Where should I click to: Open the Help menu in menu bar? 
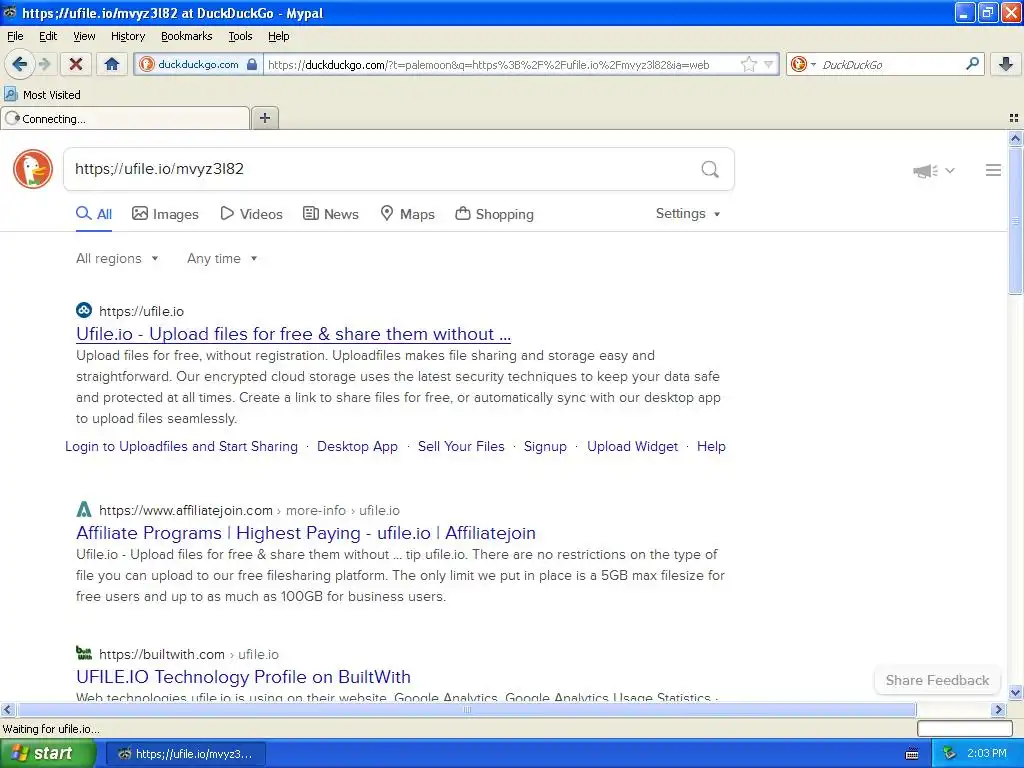click(278, 36)
